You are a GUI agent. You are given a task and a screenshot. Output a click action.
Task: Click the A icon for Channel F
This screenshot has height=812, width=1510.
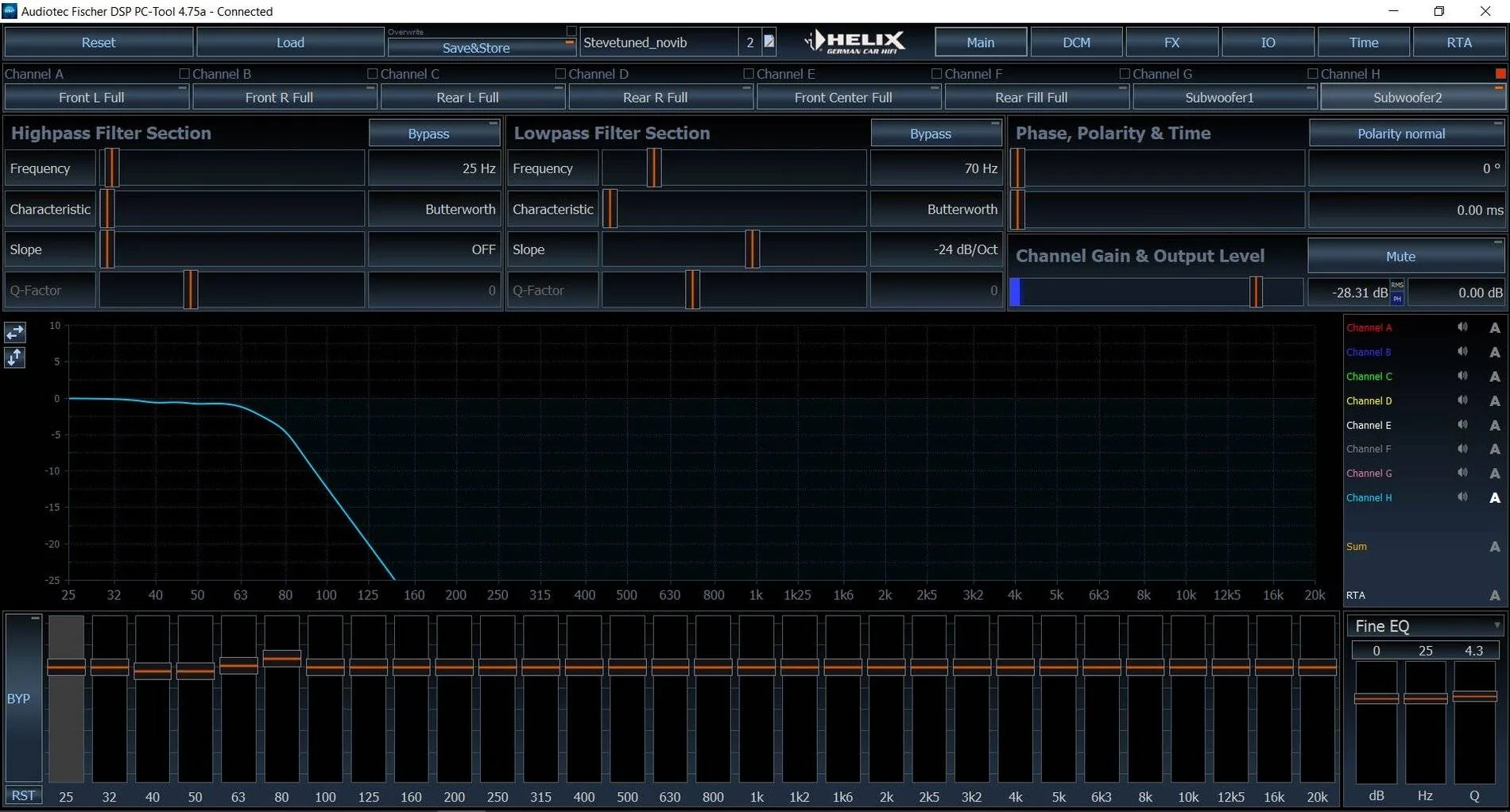click(x=1495, y=449)
